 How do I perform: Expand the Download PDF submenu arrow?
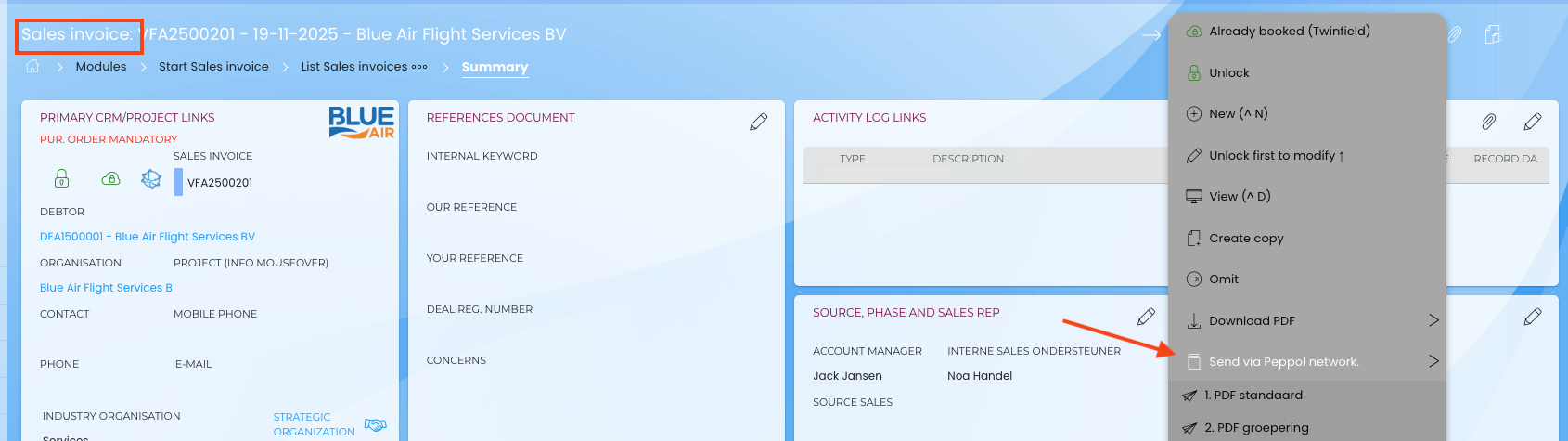click(1433, 320)
